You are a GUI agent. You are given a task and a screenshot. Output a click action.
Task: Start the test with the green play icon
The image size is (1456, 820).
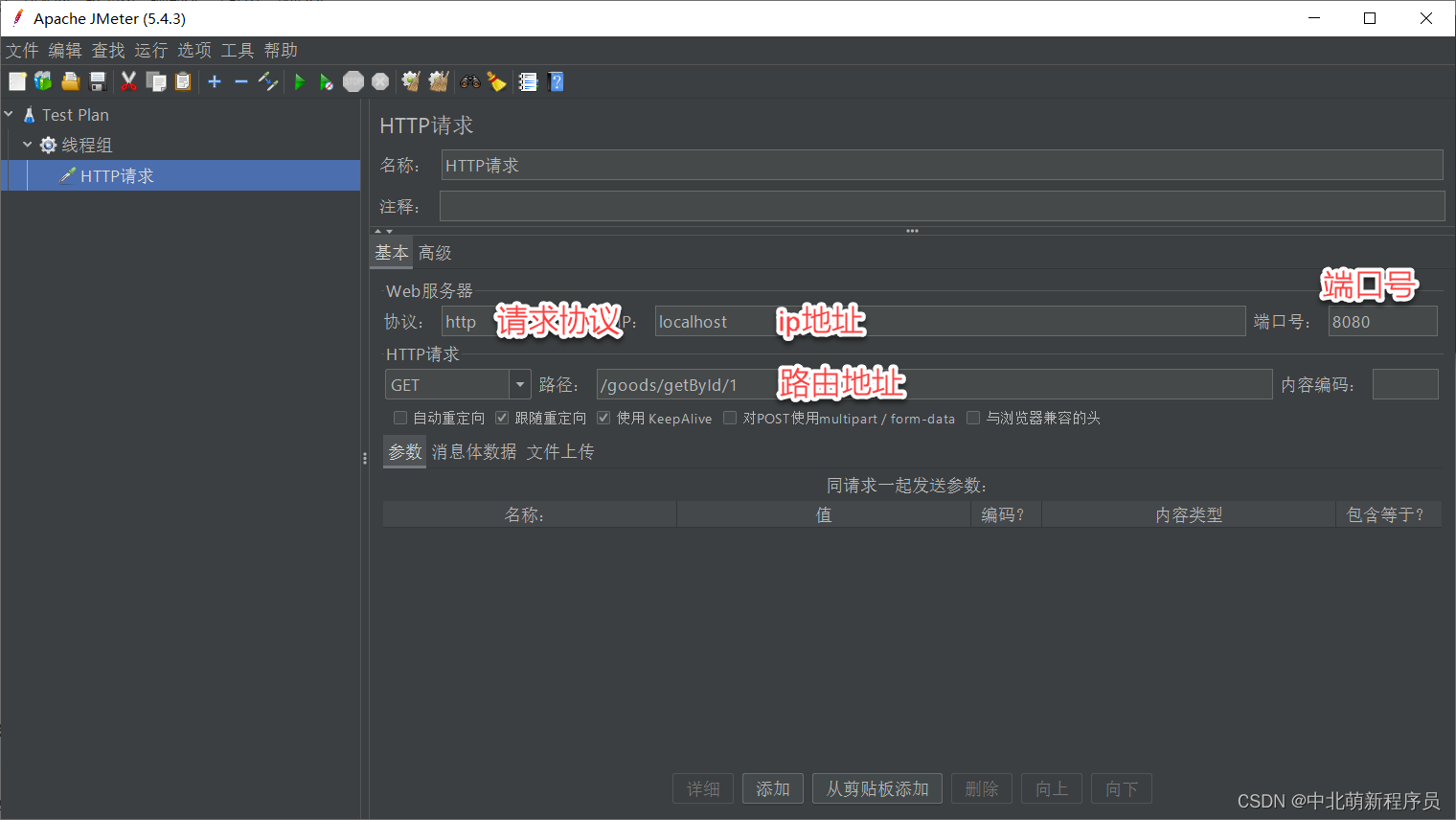(x=300, y=82)
